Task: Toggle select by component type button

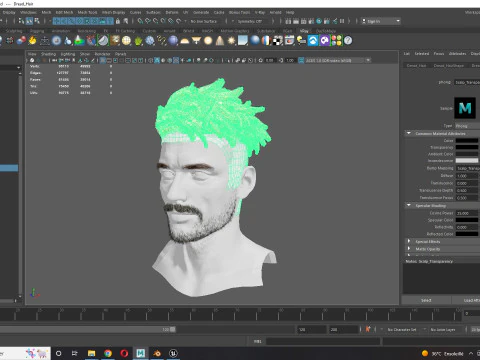Action: point(37,21)
